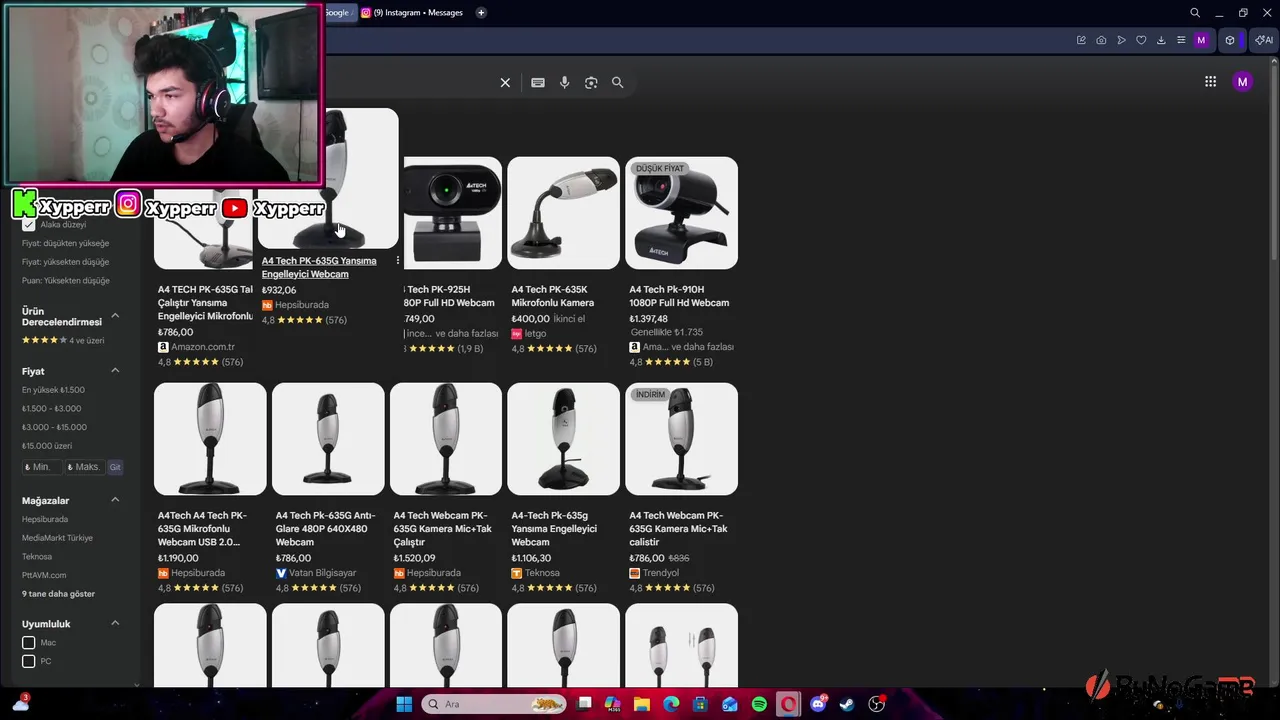Open the extensions cube icon
This screenshot has height=720, width=1280.
tap(1230, 40)
